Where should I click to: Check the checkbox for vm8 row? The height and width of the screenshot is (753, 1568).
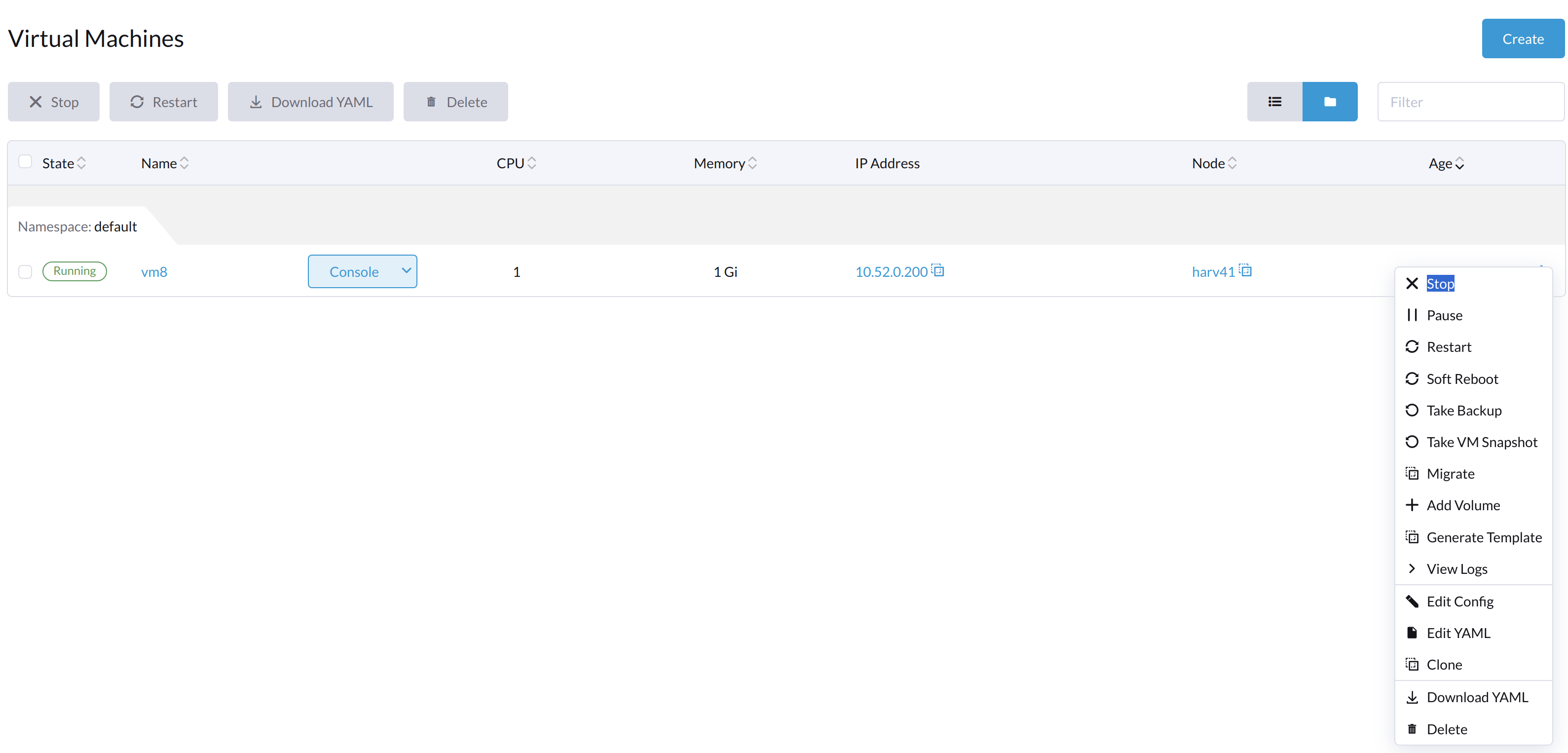coord(25,272)
